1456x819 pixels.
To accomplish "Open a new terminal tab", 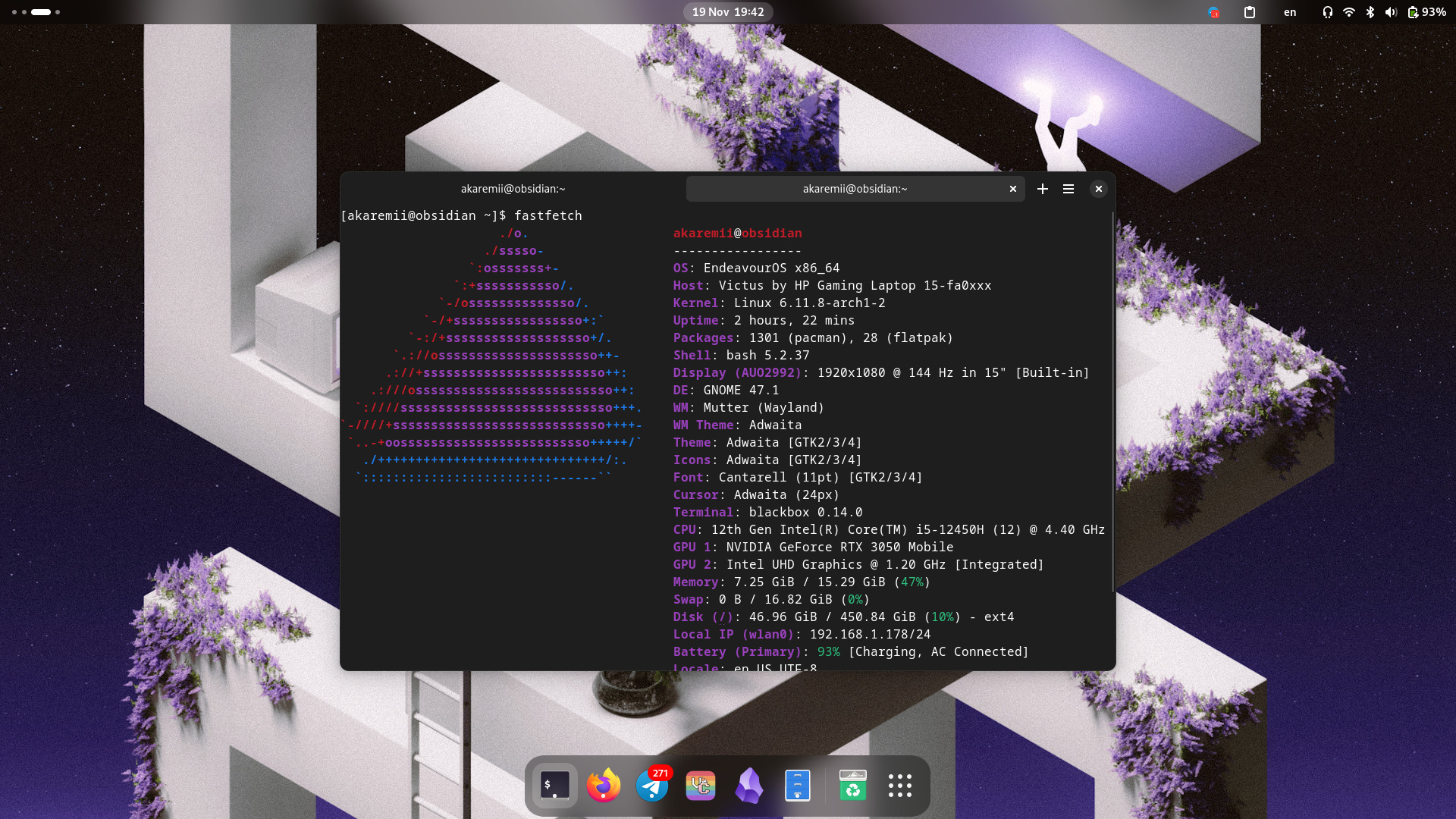I will 1043,189.
